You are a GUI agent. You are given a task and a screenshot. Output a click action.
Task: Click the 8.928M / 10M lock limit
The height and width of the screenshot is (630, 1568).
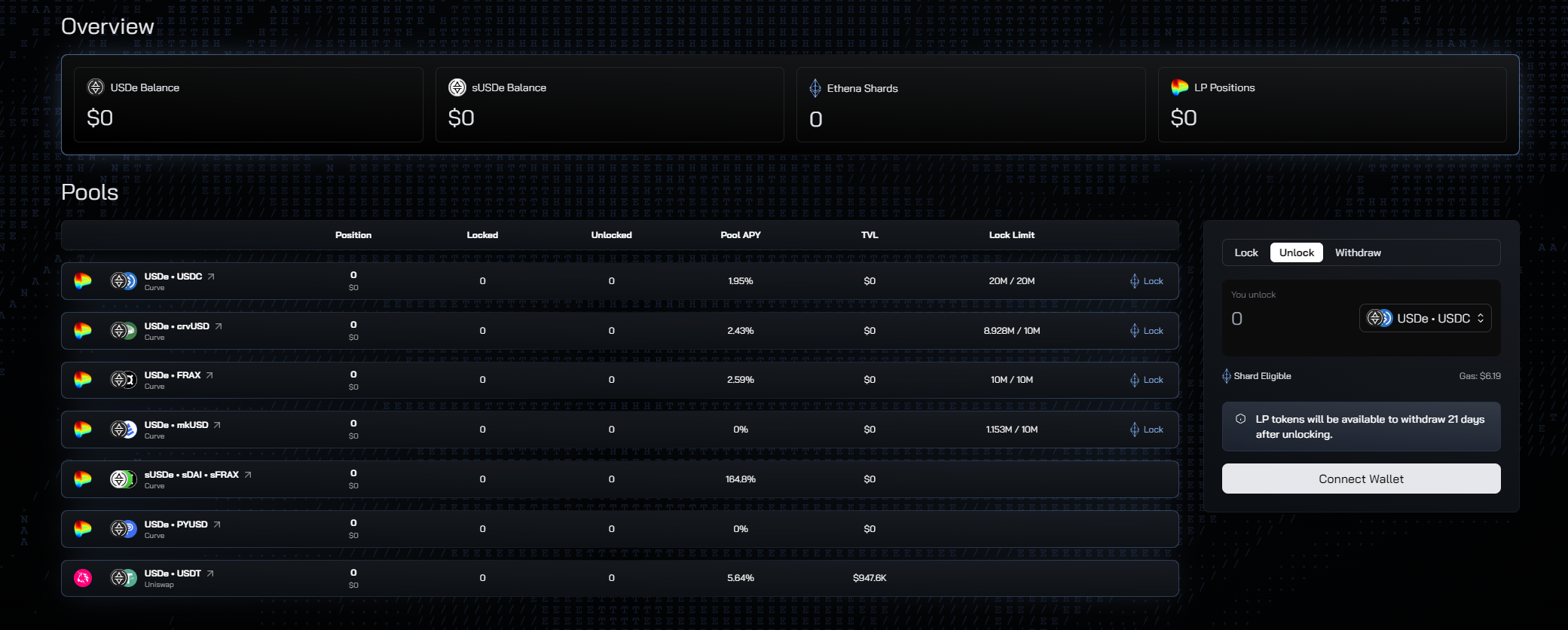[x=1012, y=331]
